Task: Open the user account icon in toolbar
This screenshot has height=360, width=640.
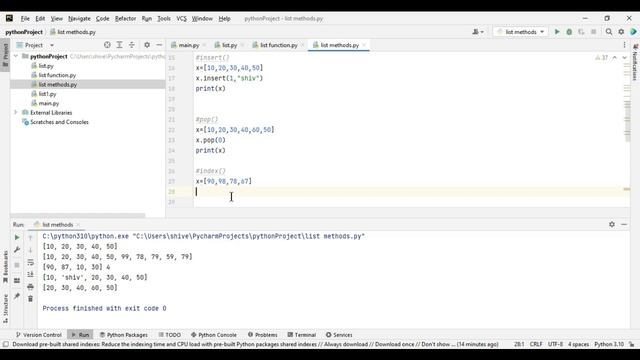Action: [x=478, y=32]
